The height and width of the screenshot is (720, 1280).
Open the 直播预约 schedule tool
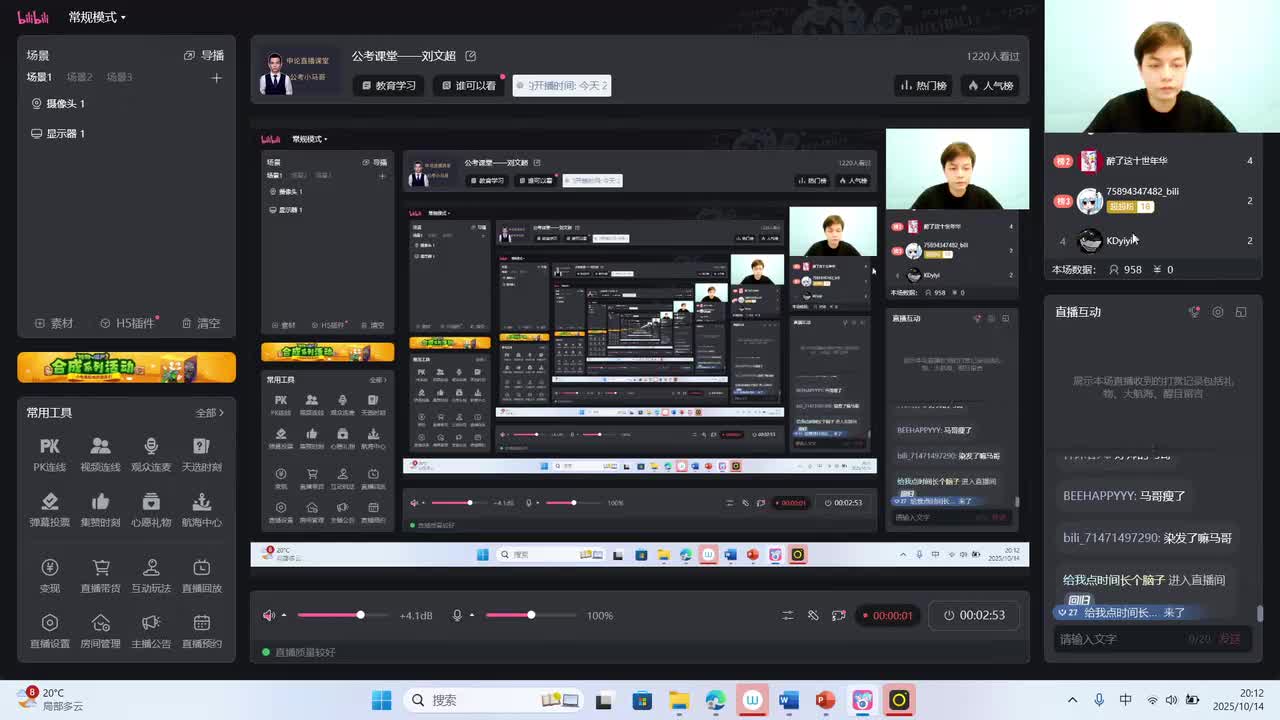[x=201, y=631]
